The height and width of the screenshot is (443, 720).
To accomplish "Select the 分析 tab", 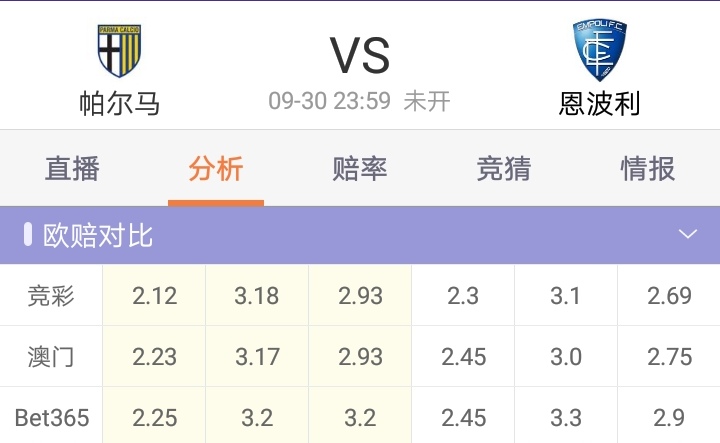I will click(216, 169).
